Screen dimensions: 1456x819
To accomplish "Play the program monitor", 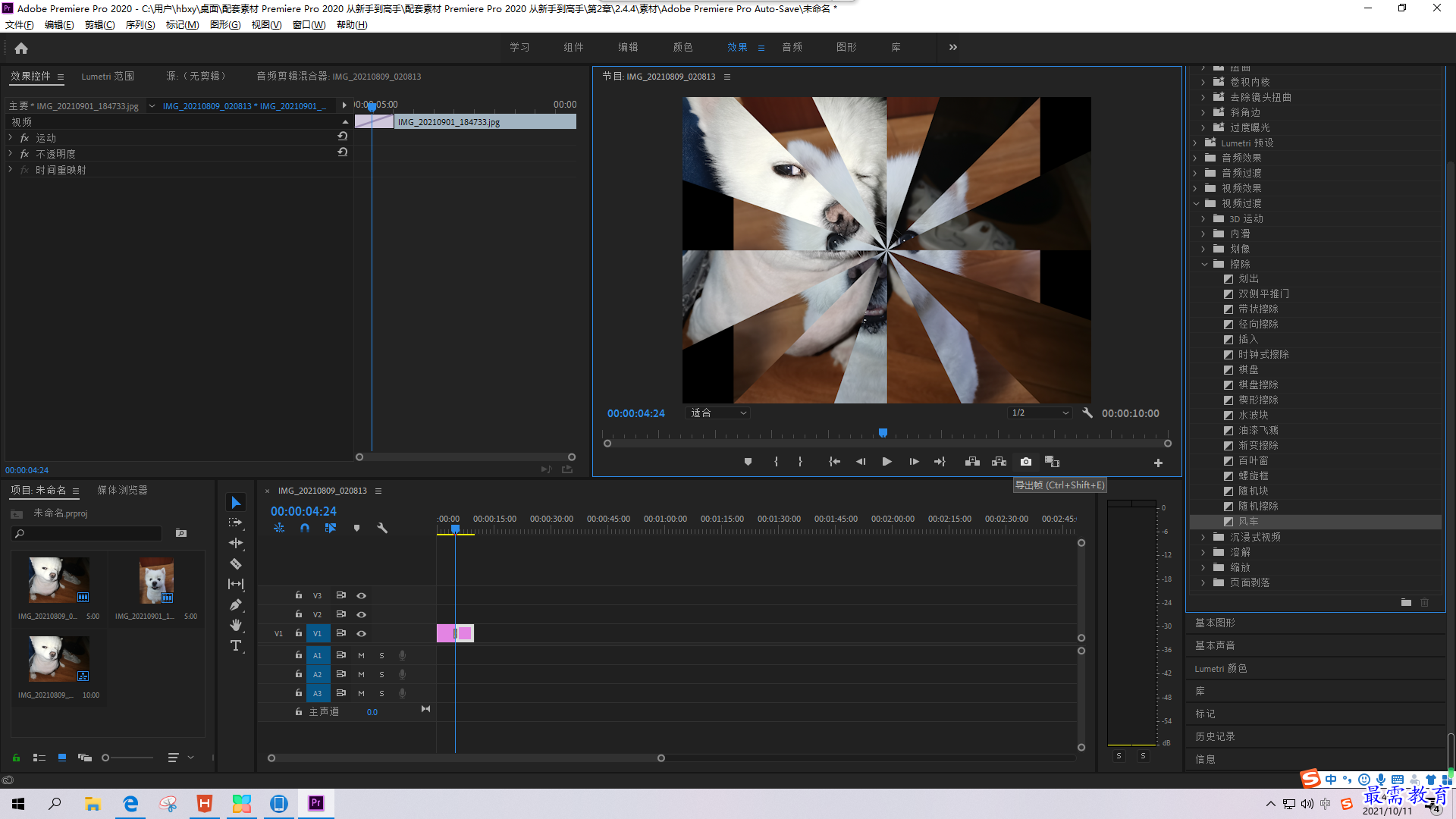I will point(886,462).
